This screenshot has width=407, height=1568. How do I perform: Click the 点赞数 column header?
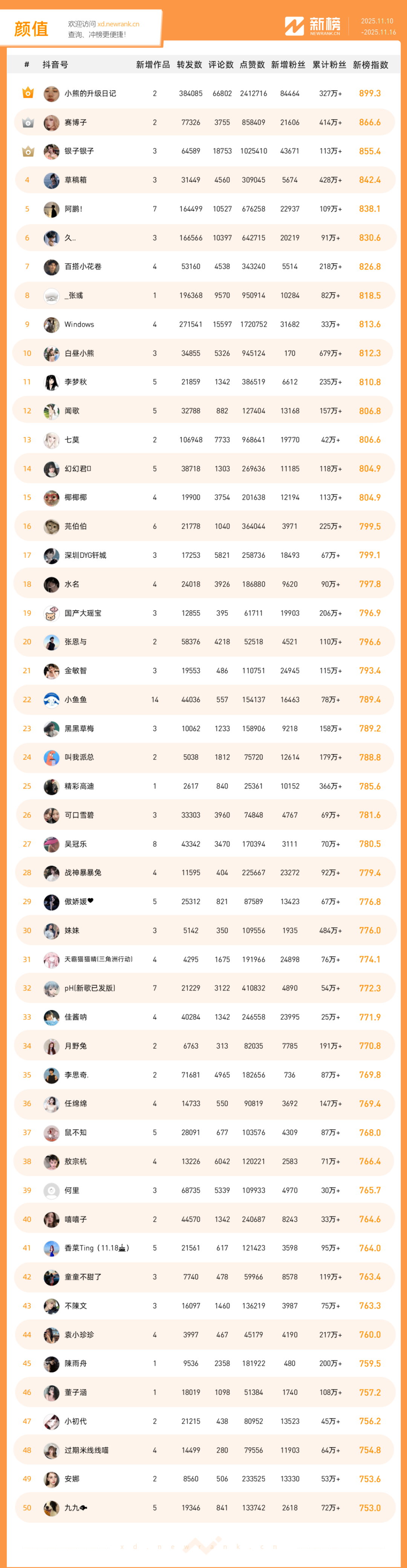click(252, 65)
